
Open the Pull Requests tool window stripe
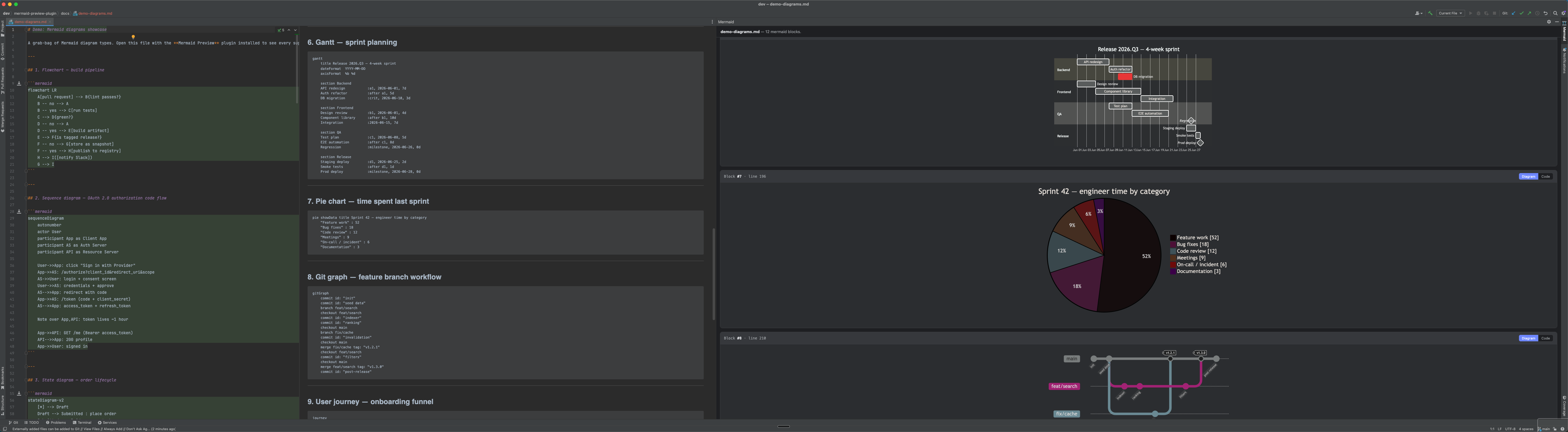click(x=2, y=81)
